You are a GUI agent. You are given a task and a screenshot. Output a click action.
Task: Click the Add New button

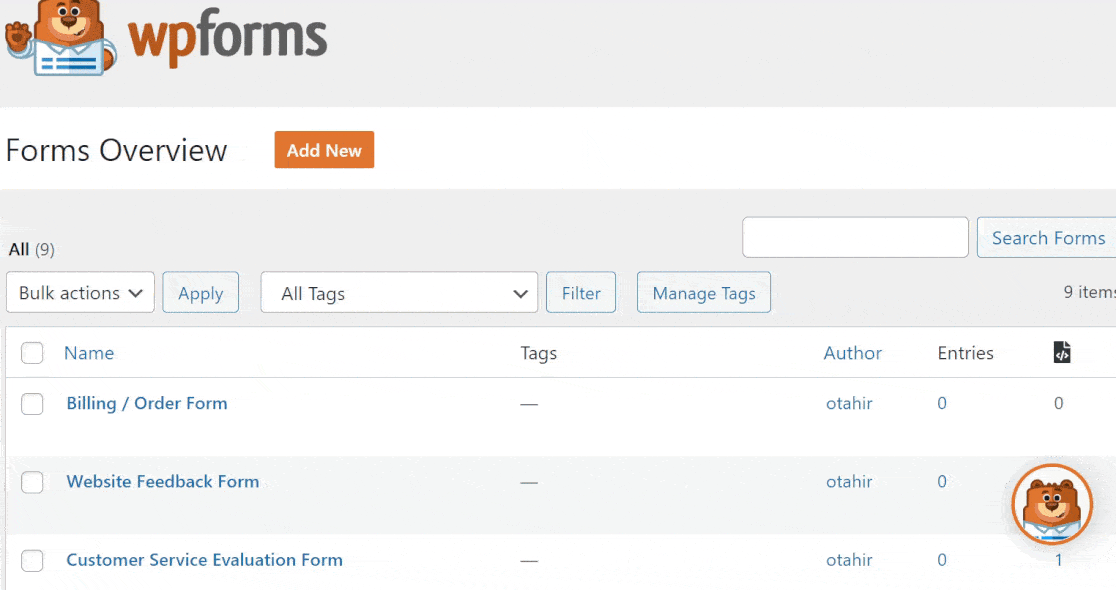[324, 150]
